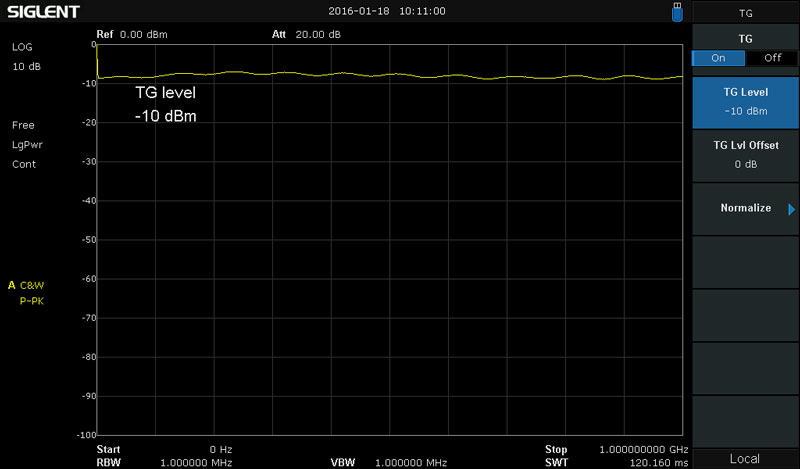The width and height of the screenshot is (800, 469).
Task: Click the P-PK detector label
Action: [x=32, y=300]
